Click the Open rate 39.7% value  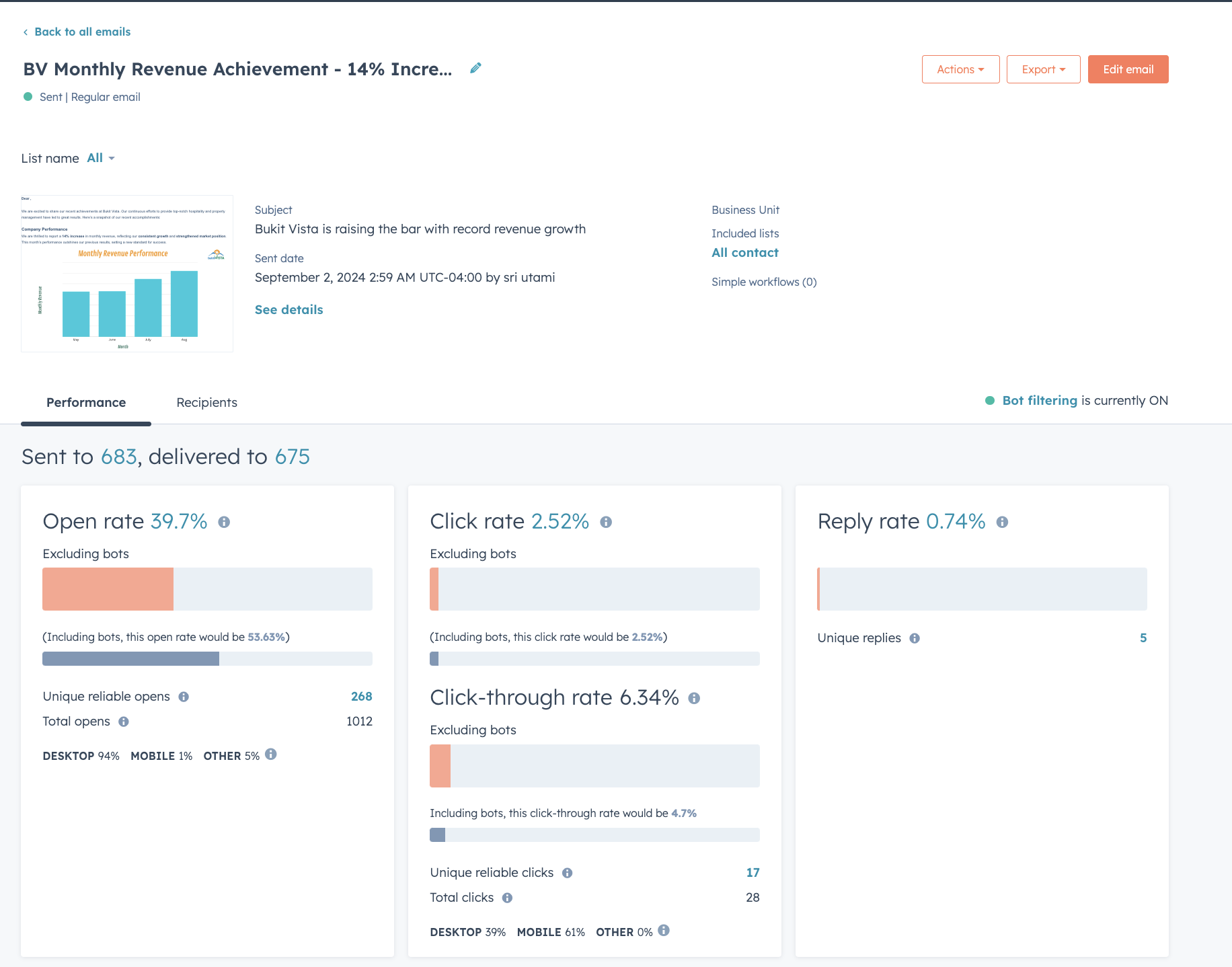point(179,521)
